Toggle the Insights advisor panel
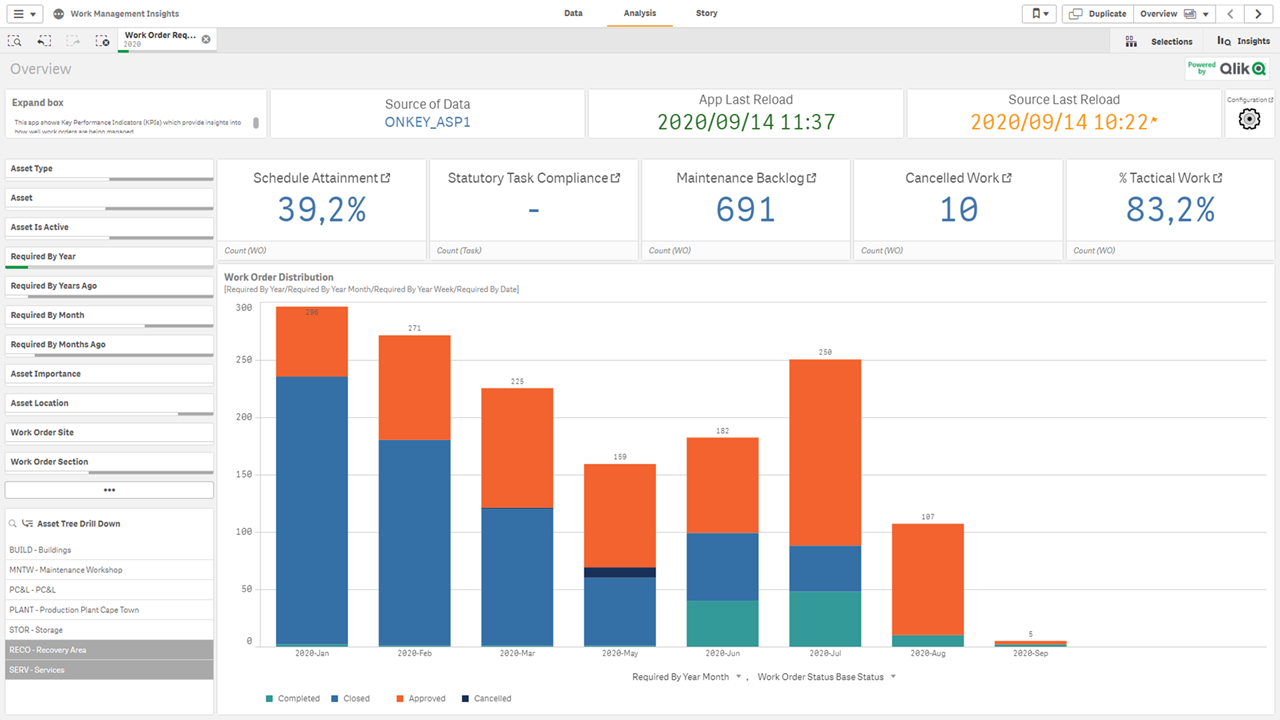 coord(1243,41)
